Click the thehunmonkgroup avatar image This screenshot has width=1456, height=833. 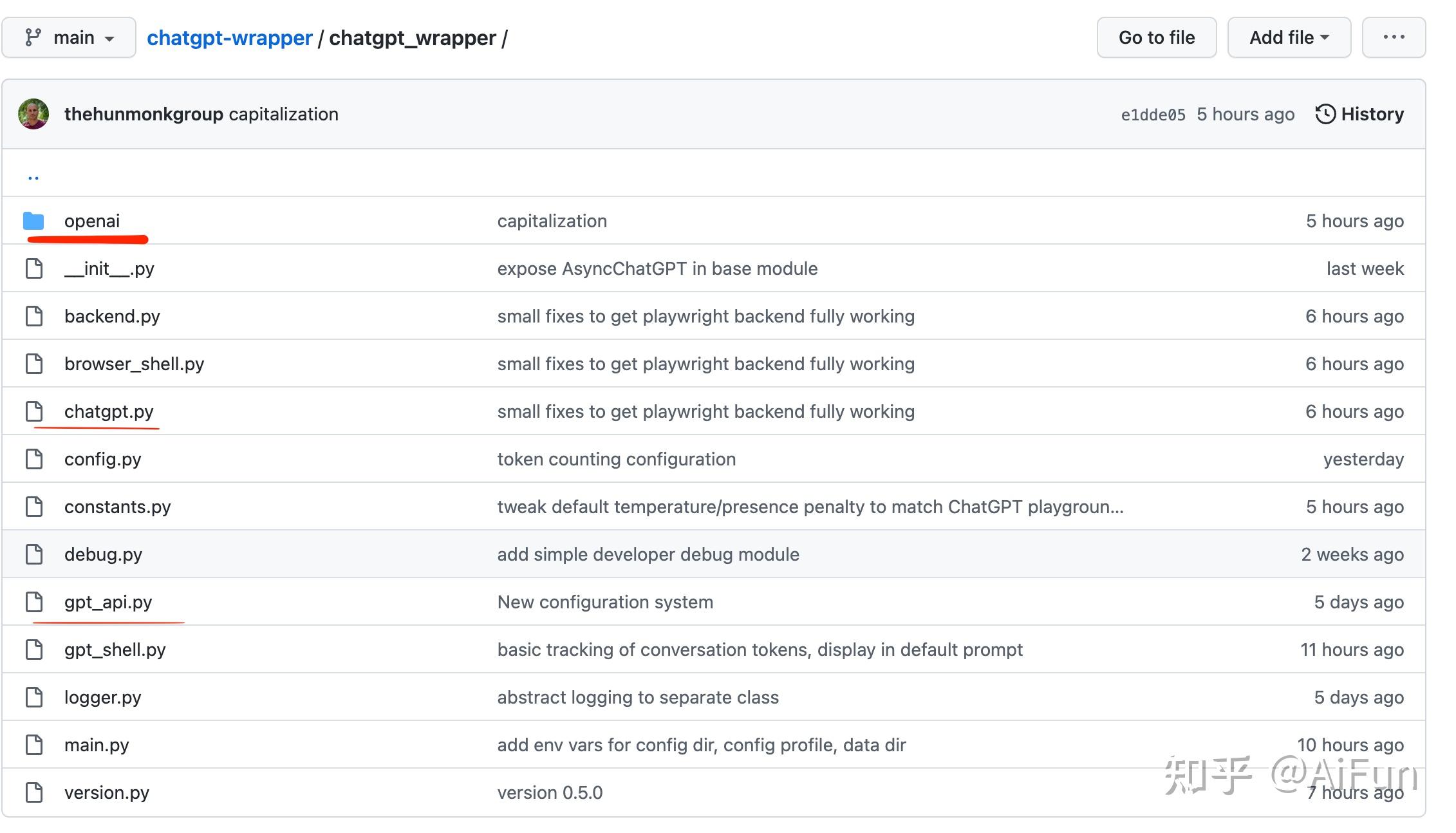(33, 114)
